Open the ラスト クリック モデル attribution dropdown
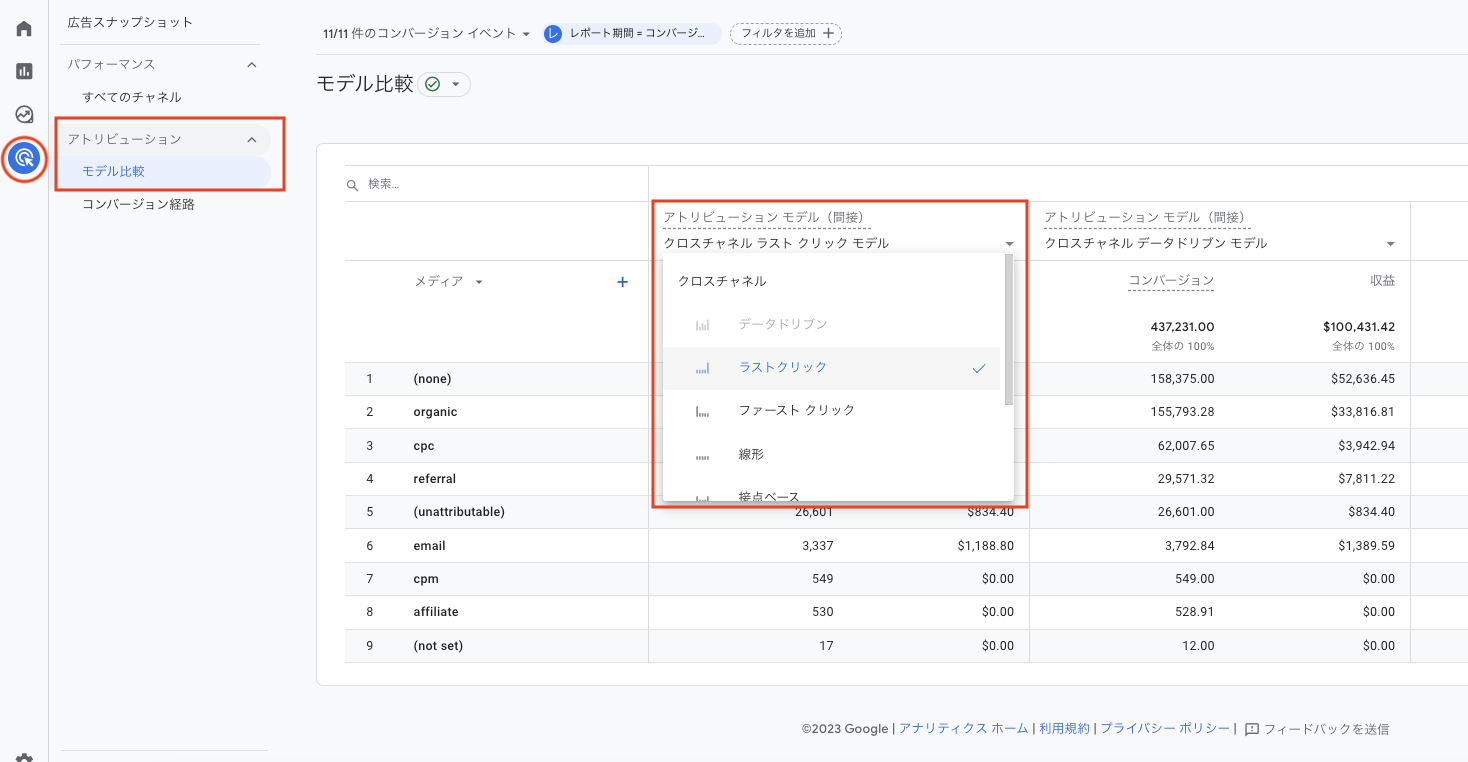Screen dimensions: 1468x762 pos(840,243)
